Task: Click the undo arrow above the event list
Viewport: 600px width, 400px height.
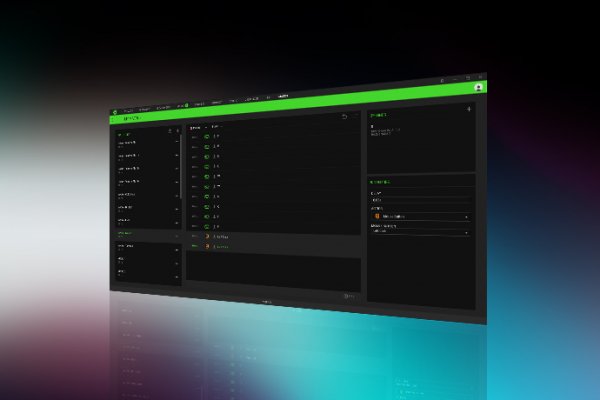Action: pos(344,117)
